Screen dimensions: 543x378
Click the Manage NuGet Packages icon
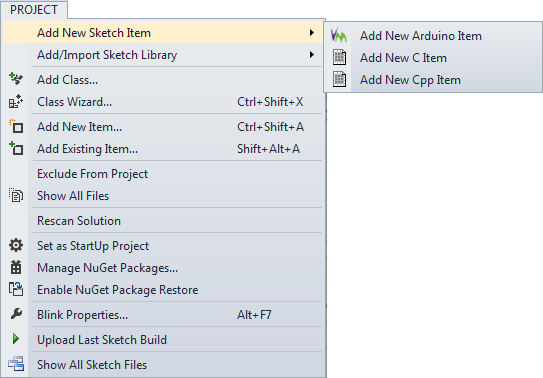point(16,268)
